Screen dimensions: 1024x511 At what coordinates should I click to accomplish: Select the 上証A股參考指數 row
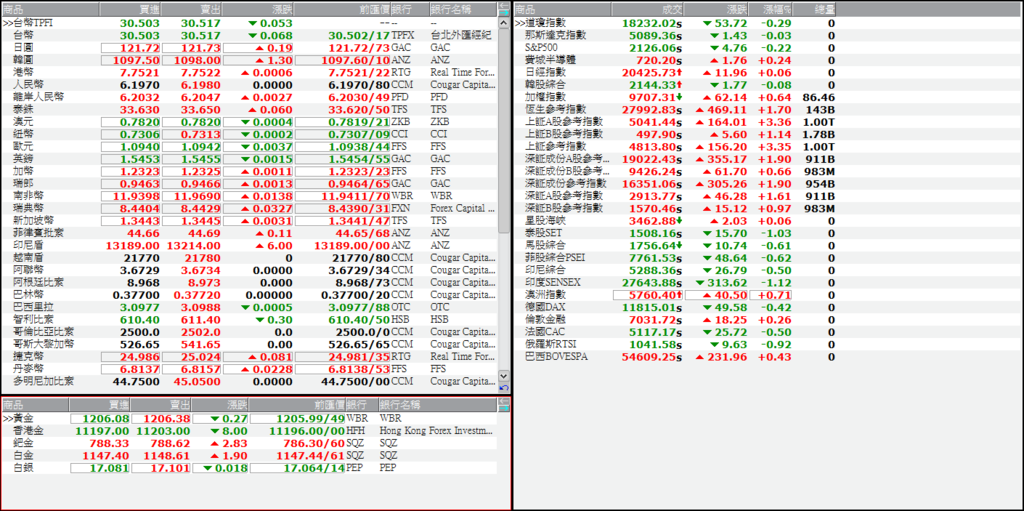pos(675,122)
